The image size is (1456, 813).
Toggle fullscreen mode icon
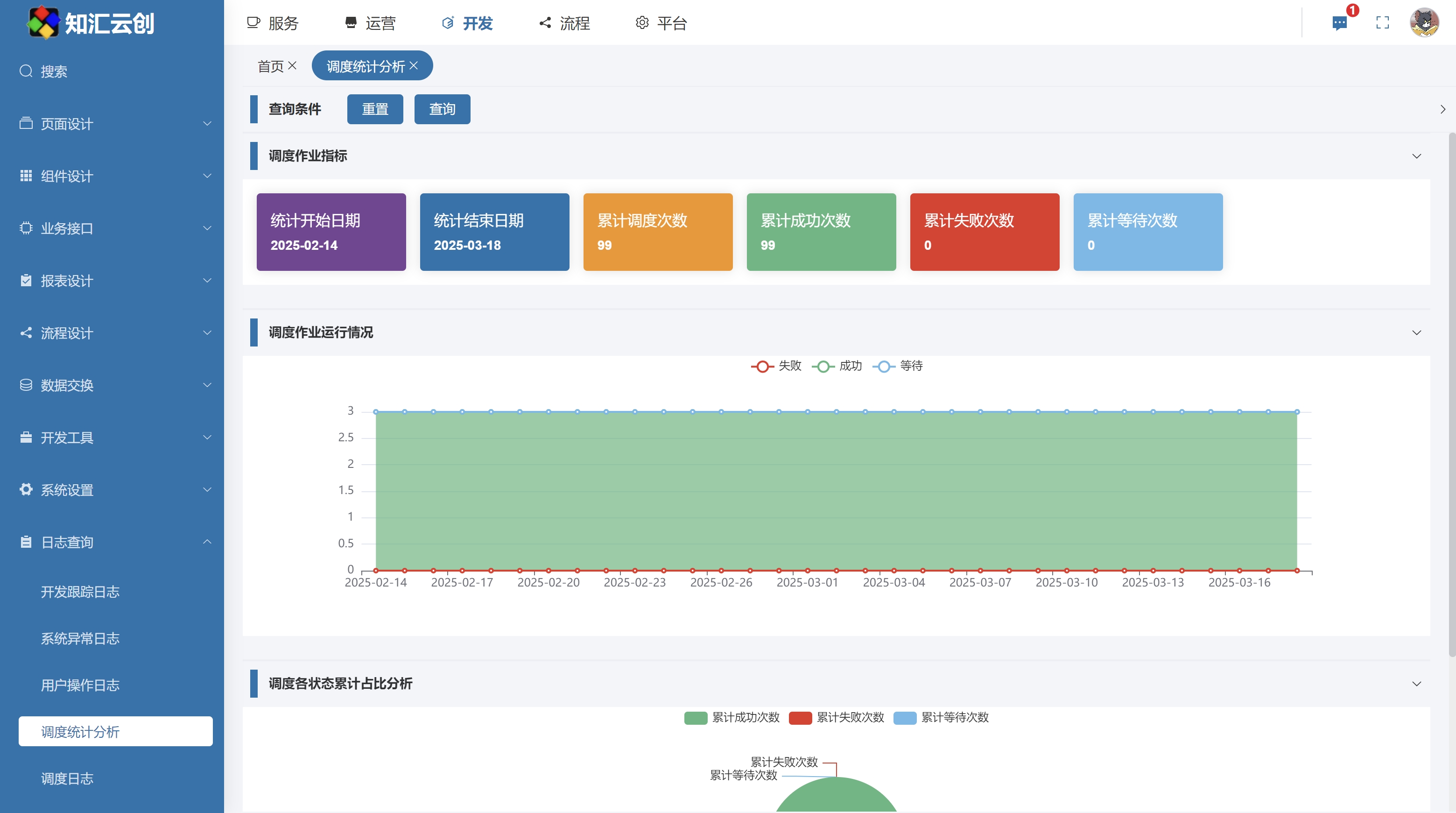coord(1383,23)
